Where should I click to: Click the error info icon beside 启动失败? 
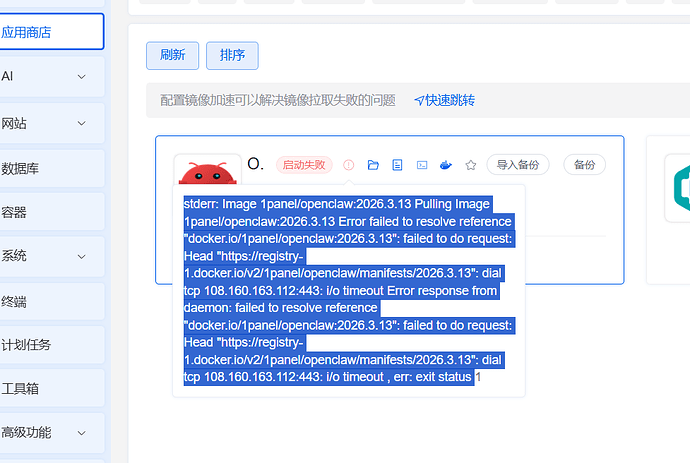tap(348, 165)
